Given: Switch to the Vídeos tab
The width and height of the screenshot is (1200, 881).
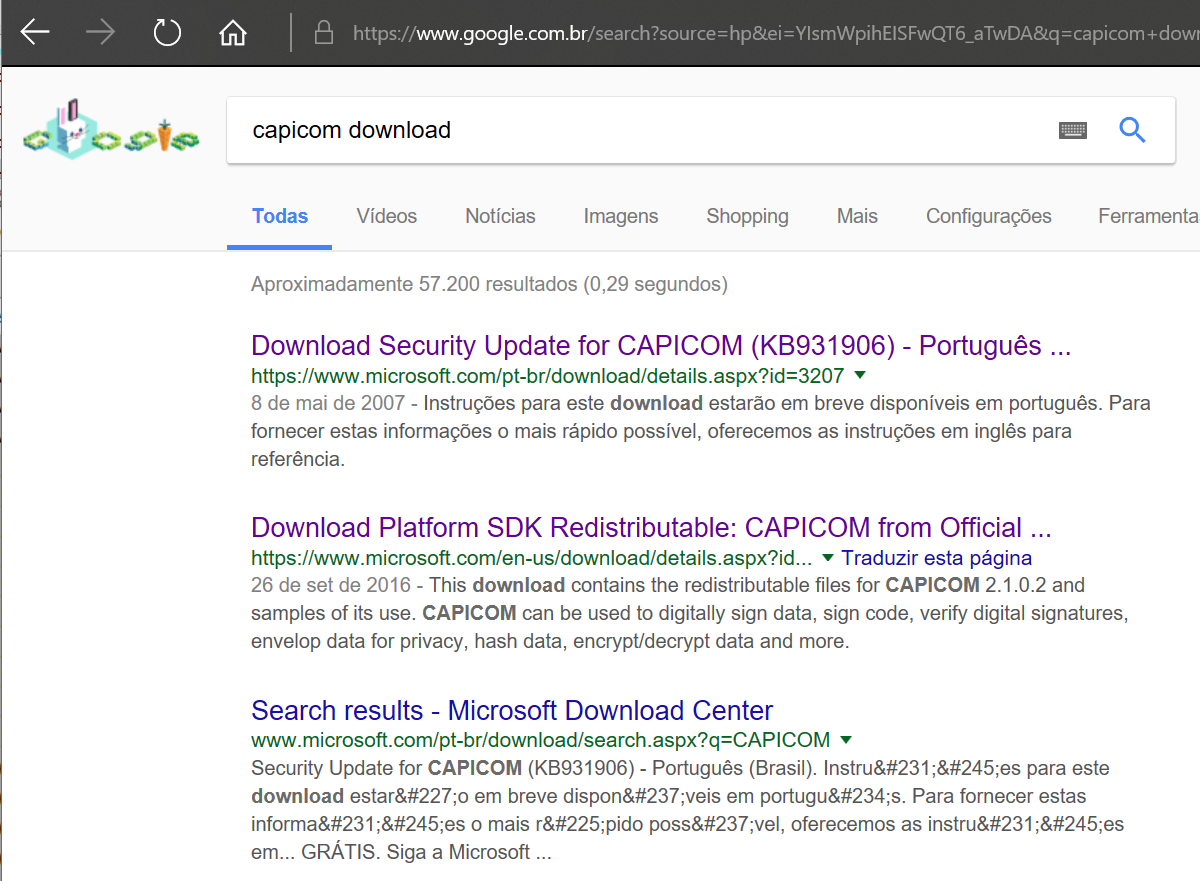Looking at the screenshot, I should click(x=386, y=216).
